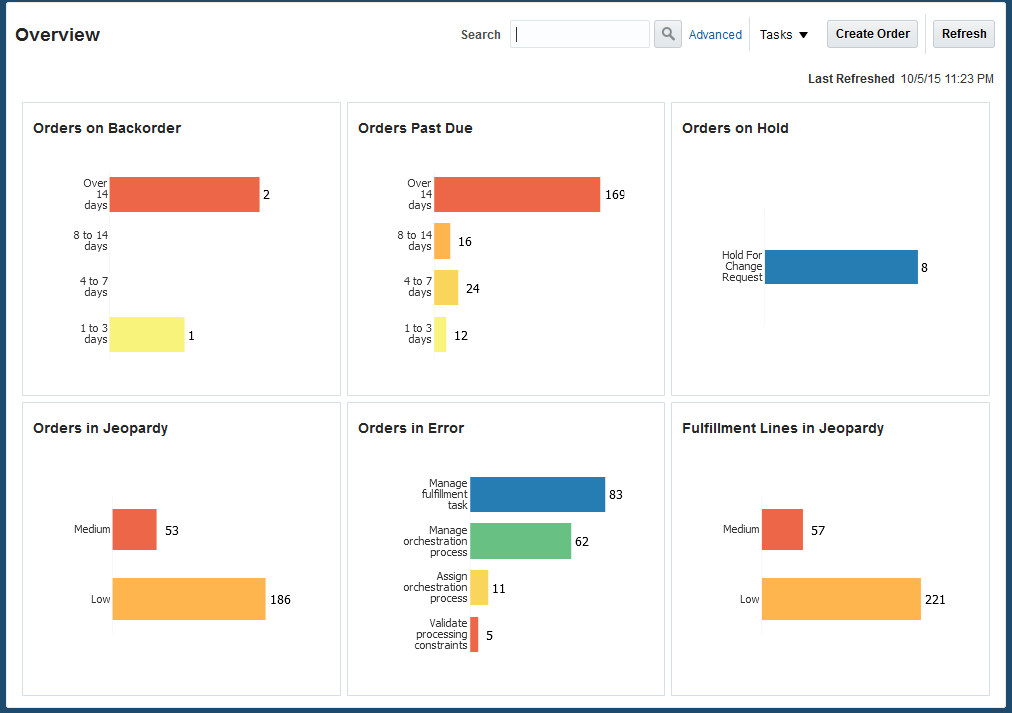Select Manage fulfillment task blue bar
This screenshot has width=1012, height=713.
click(x=538, y=494)
